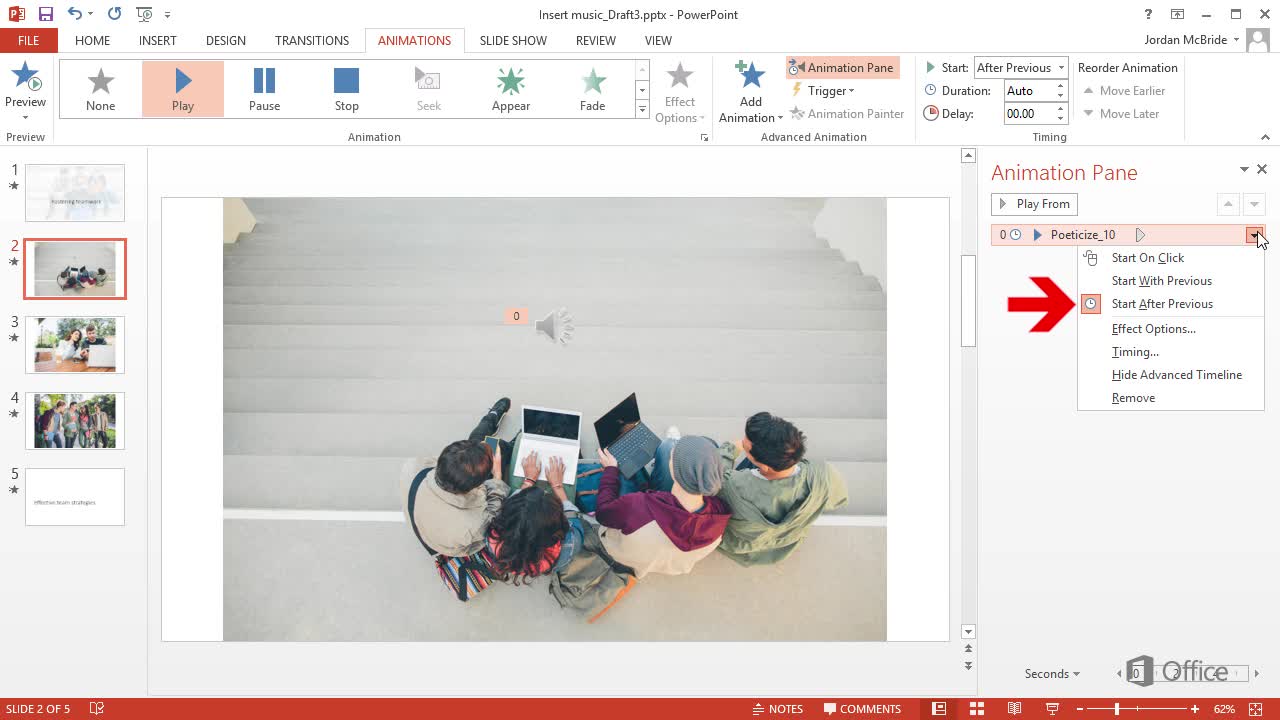The height and width of the screenshot is (720, 1280).
Task: Open the Undo history dropdown arrow
Action: 91,15
